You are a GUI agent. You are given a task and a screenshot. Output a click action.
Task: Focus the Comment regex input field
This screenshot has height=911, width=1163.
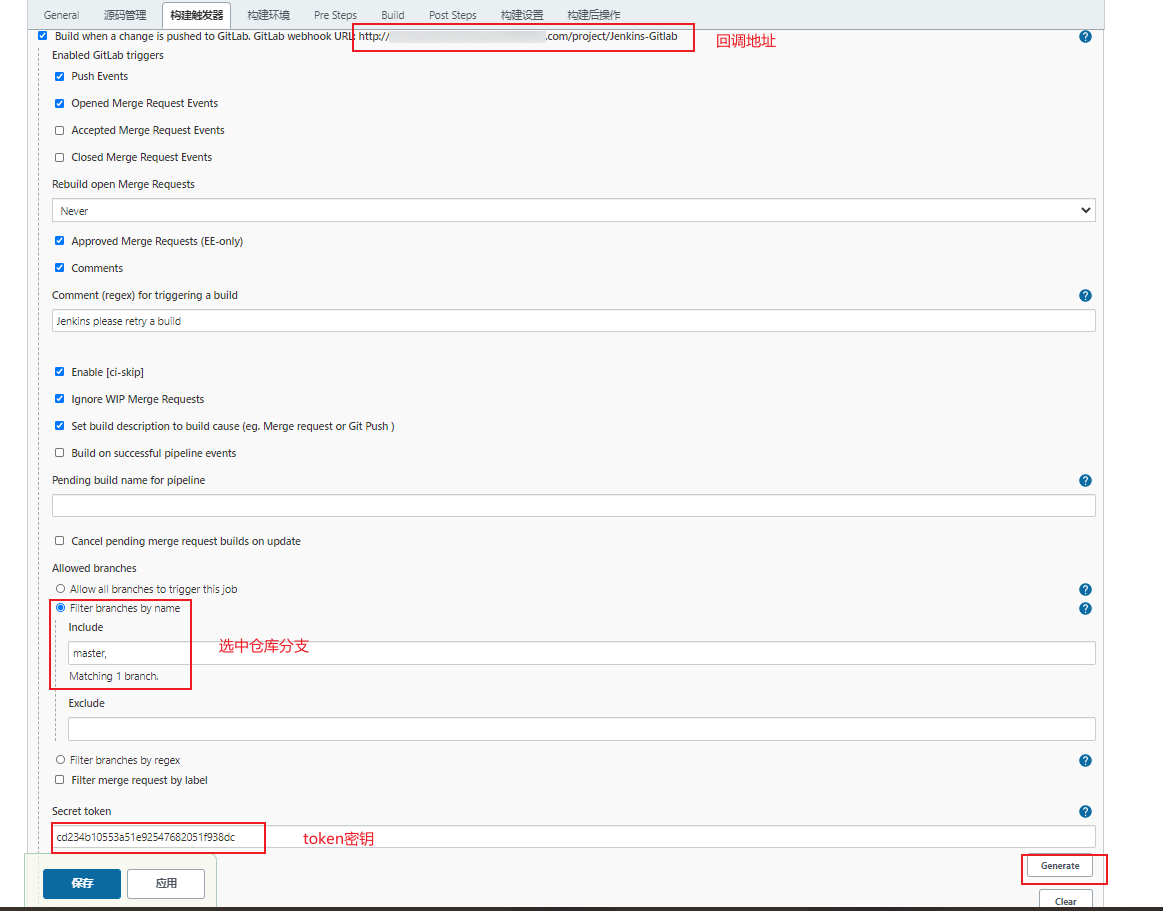pos(573,320)
